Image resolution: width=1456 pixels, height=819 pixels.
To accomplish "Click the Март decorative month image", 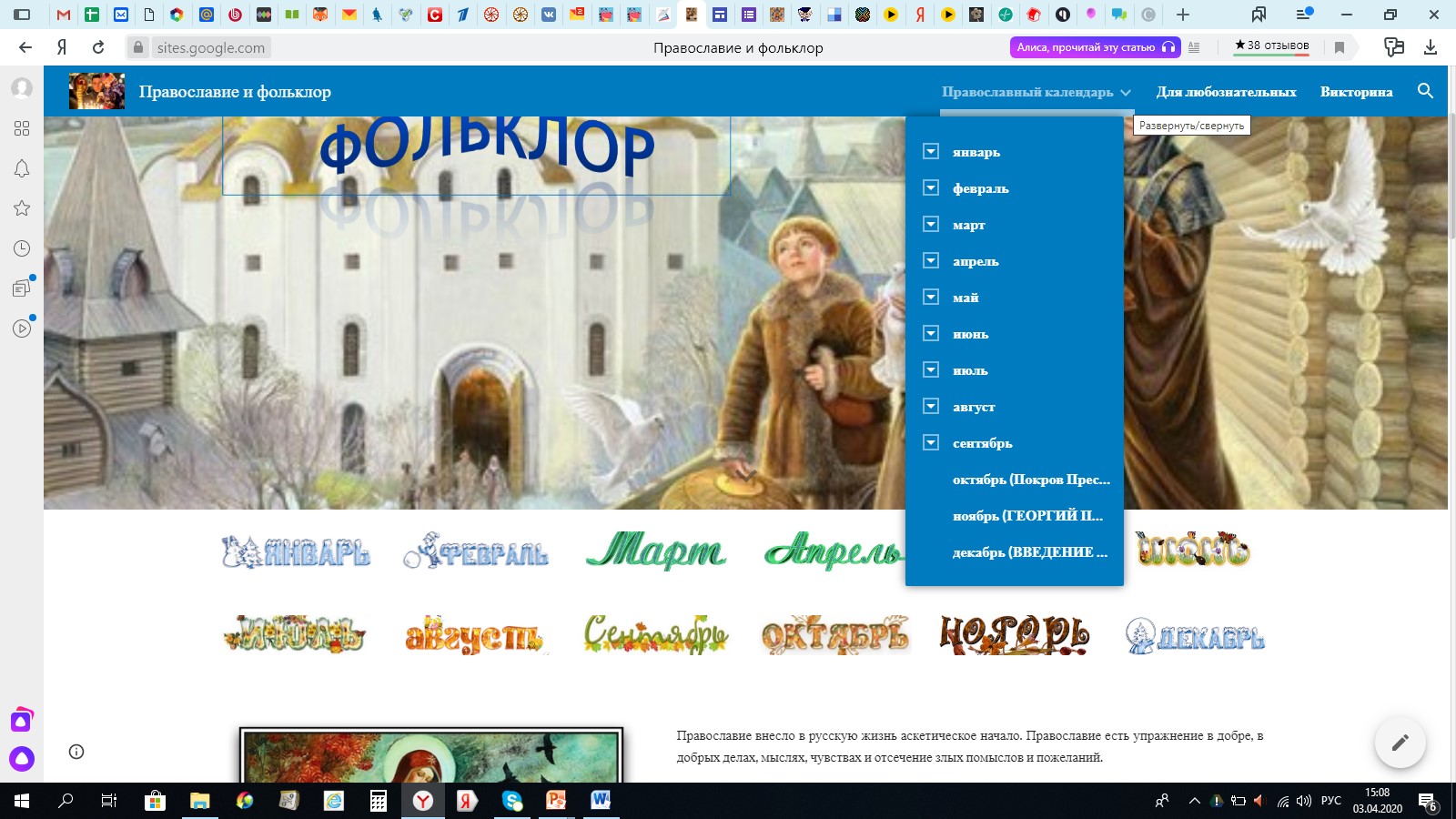I will (x=655, y=551).
